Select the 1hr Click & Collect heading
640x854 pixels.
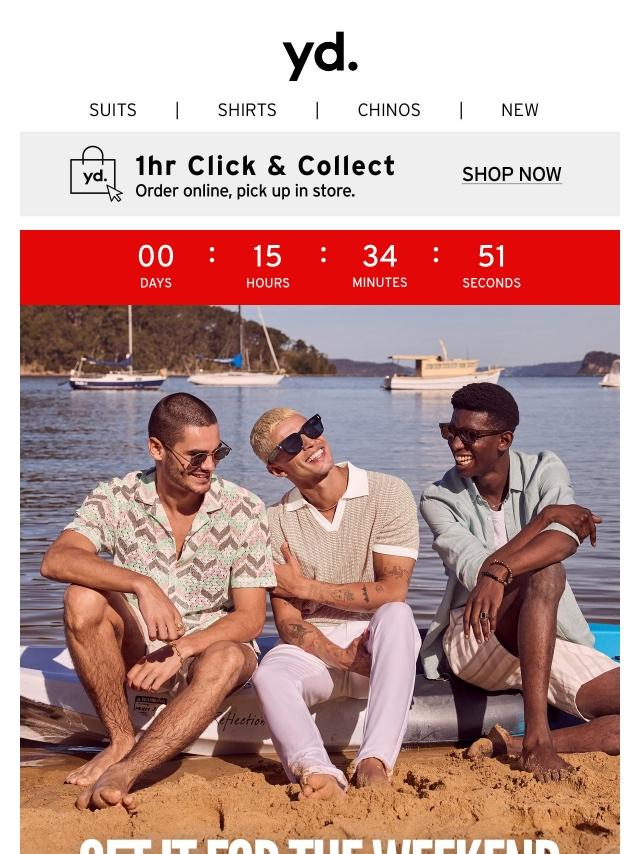pos(265,166)
